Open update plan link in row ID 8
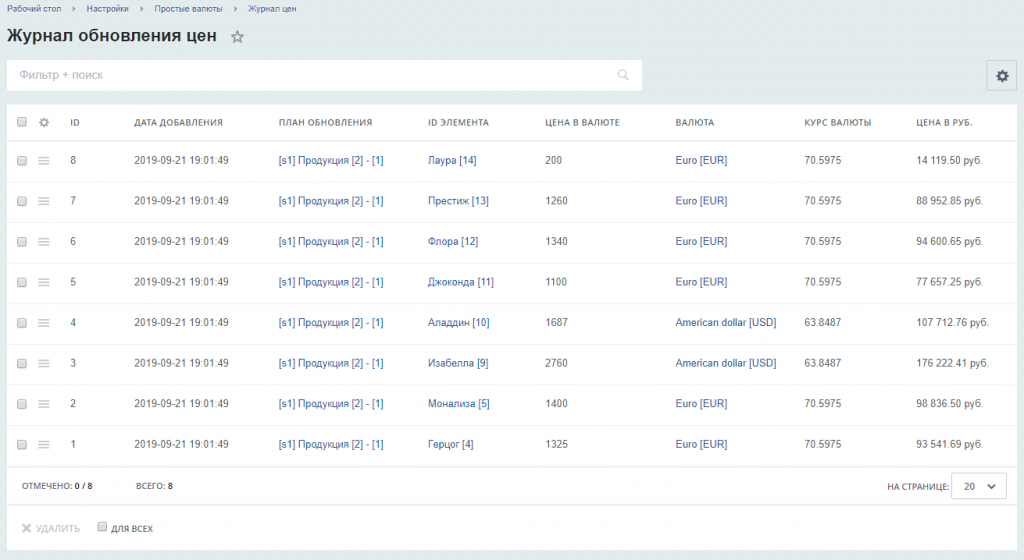Screen dimensions: 1024x560 coord(331,161)
